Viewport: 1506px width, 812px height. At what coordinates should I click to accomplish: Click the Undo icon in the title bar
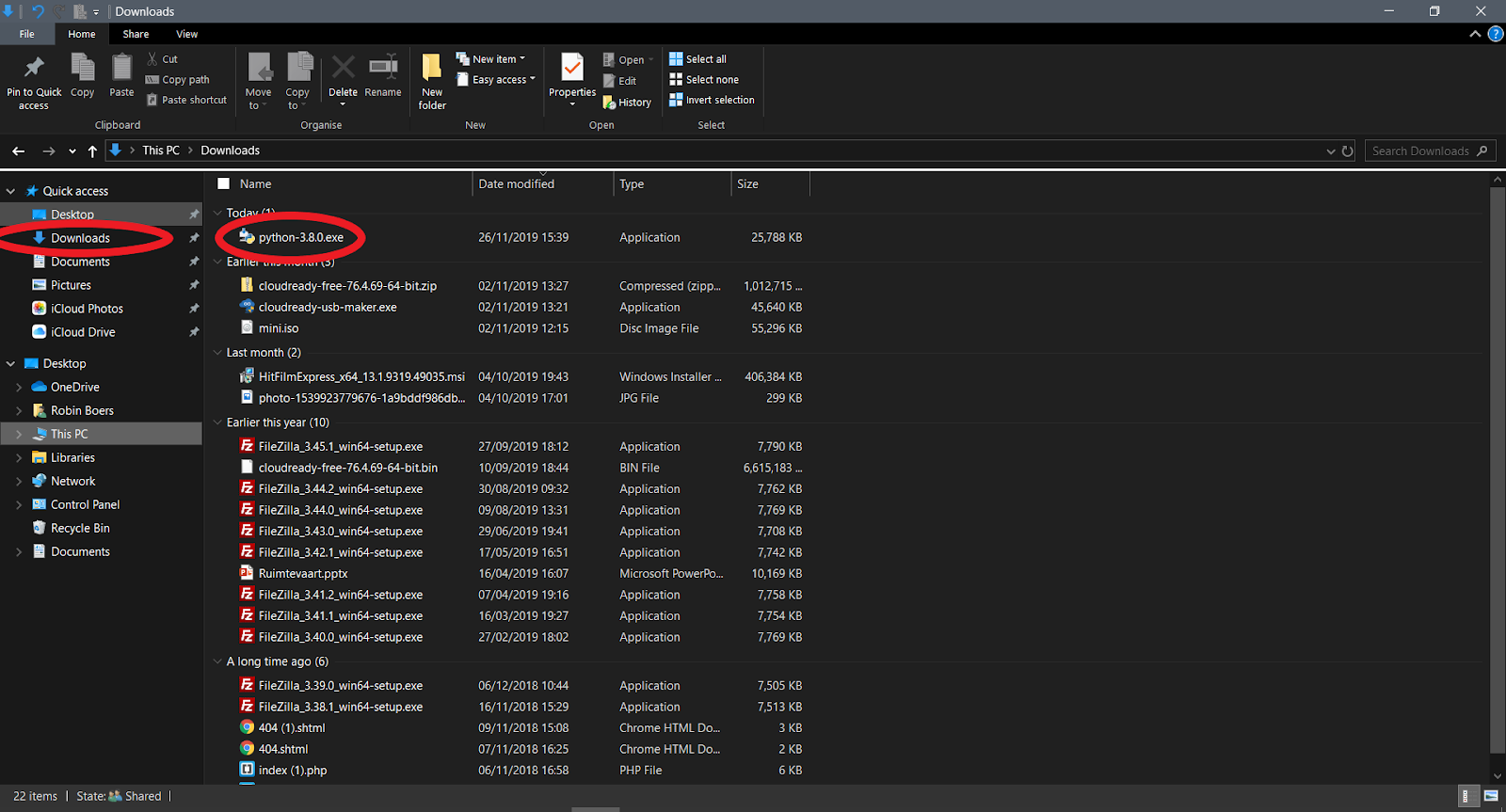(x=38, y=11)
